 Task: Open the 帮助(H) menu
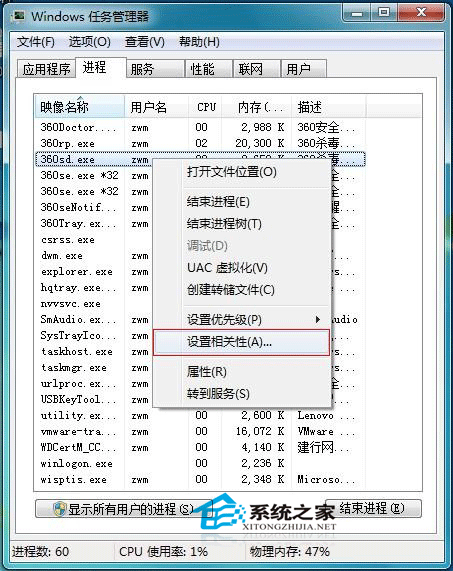(199, 42)
